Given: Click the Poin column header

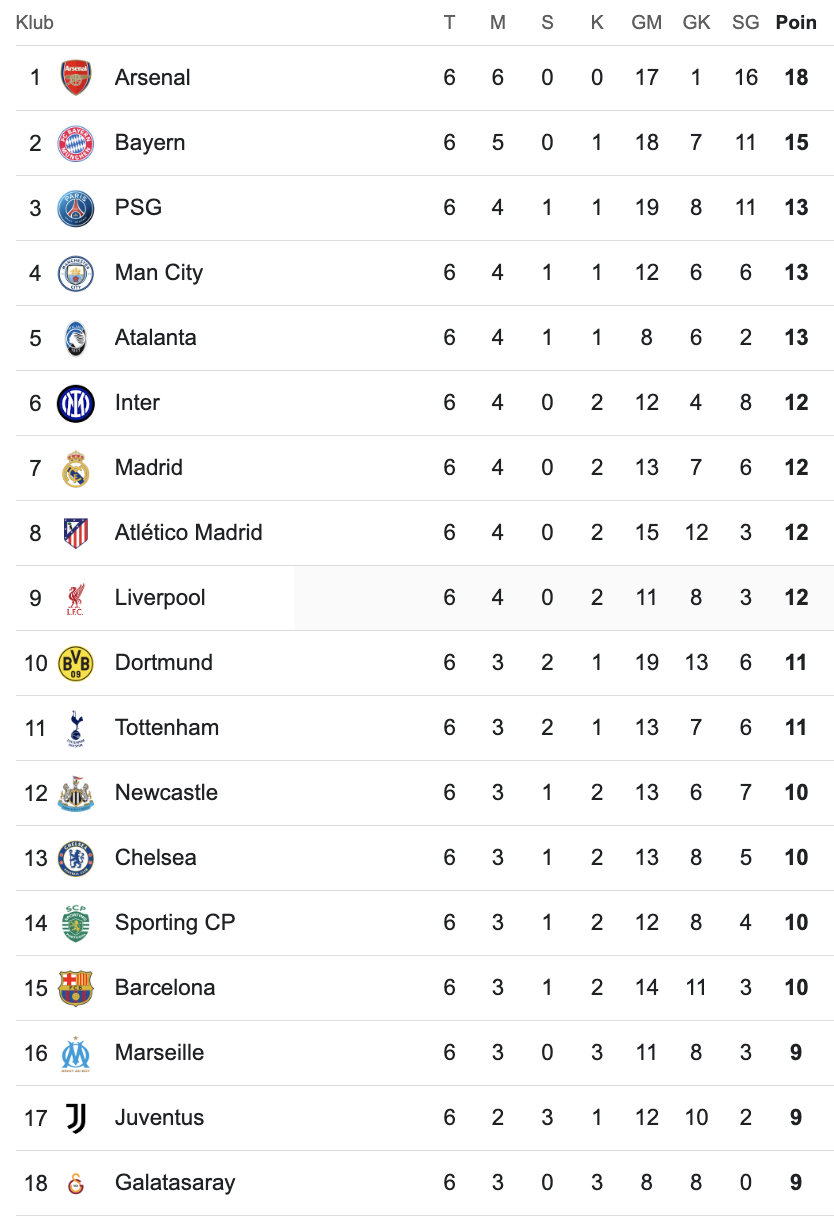Looking at the screenshot, I should 796,22.
